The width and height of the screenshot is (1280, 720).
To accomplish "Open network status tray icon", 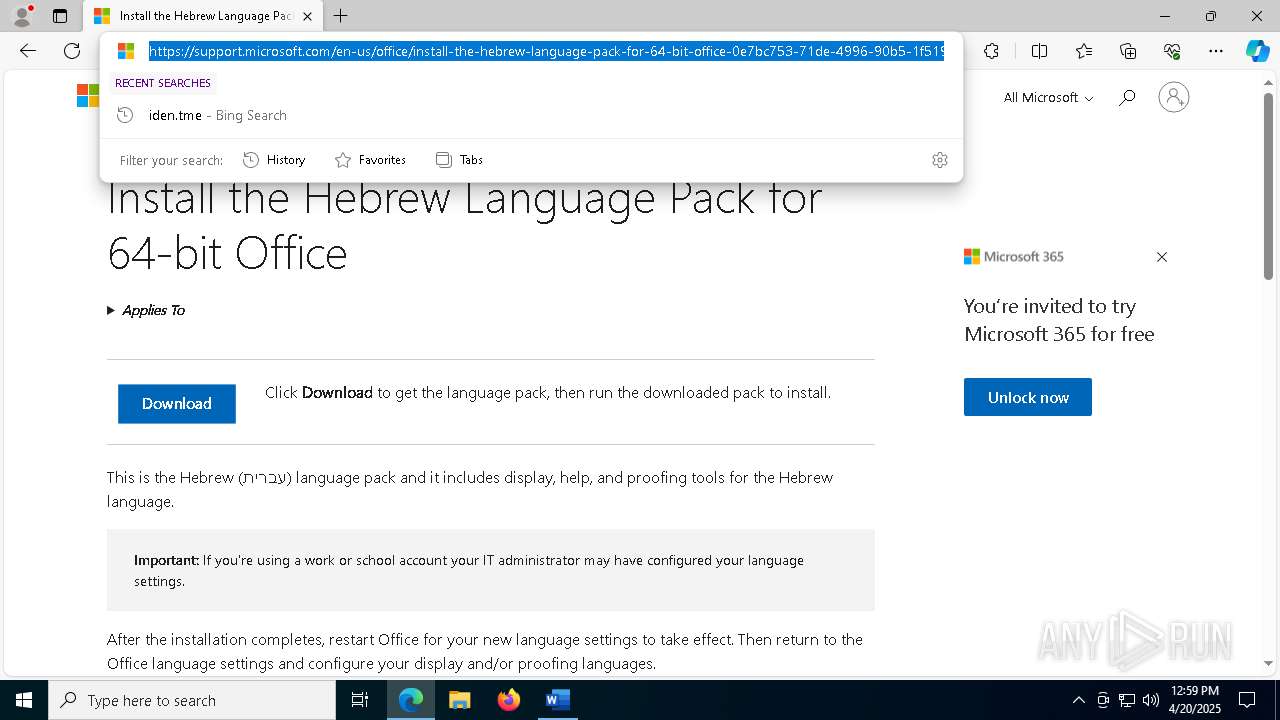I will pos(1127,700).
